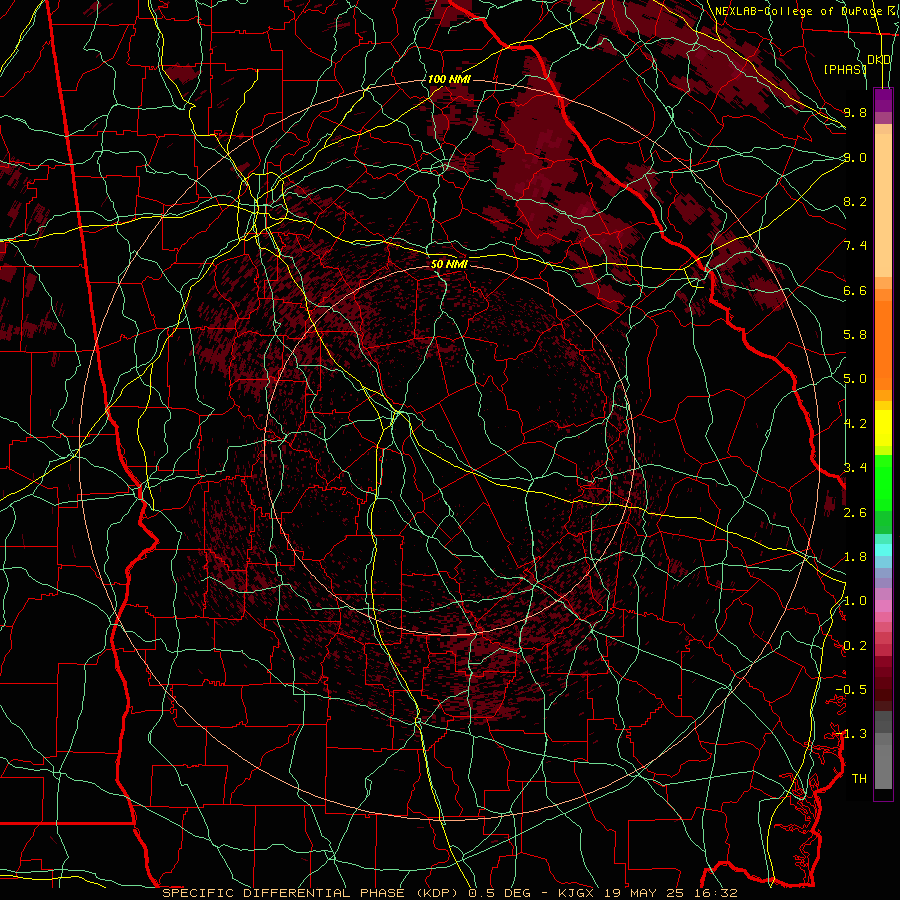Select the 1.8 scale label
Image resolution: width=900 pixels, height=900 pixels.
[855, 557]
